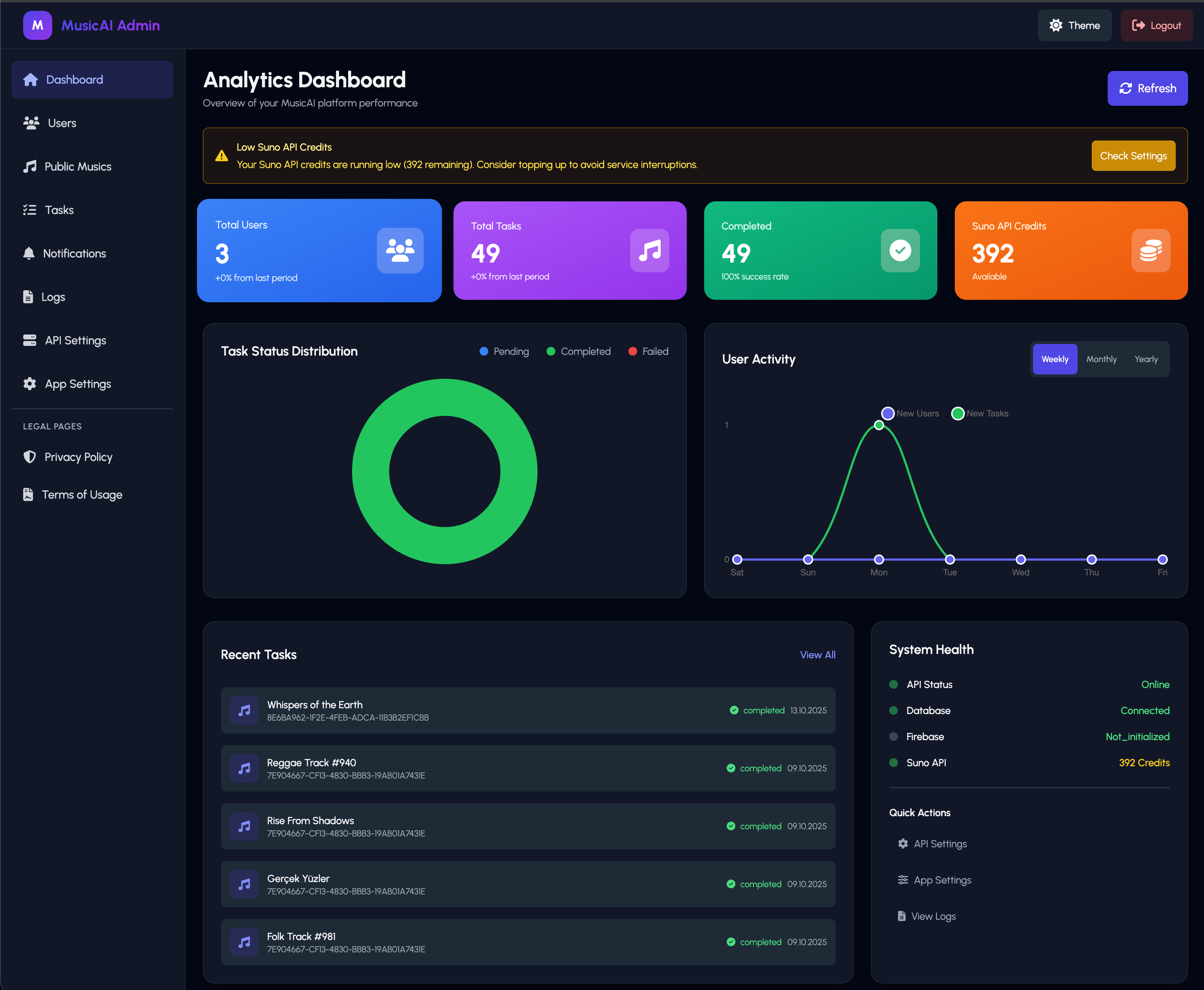Toggle New Users series in activity legend
The width and height of the screenshot is (1204, 990).
click(910, 414)
